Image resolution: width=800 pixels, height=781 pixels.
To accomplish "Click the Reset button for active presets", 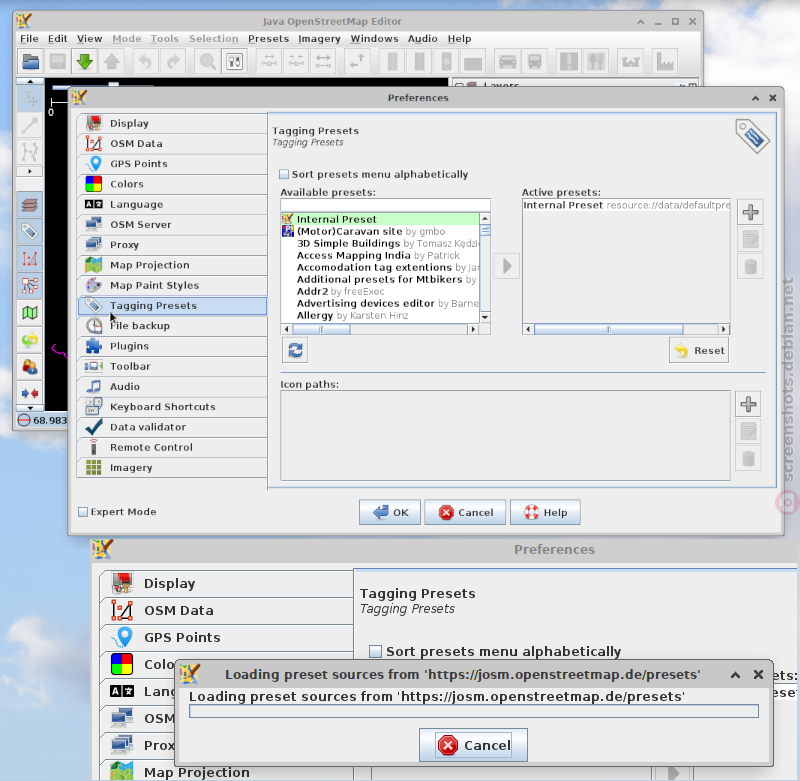I will coord(699,350).
